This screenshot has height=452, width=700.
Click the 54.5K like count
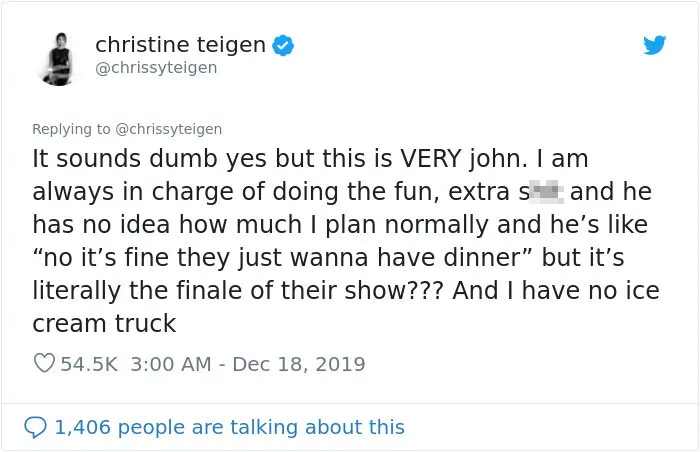(89, 364)
